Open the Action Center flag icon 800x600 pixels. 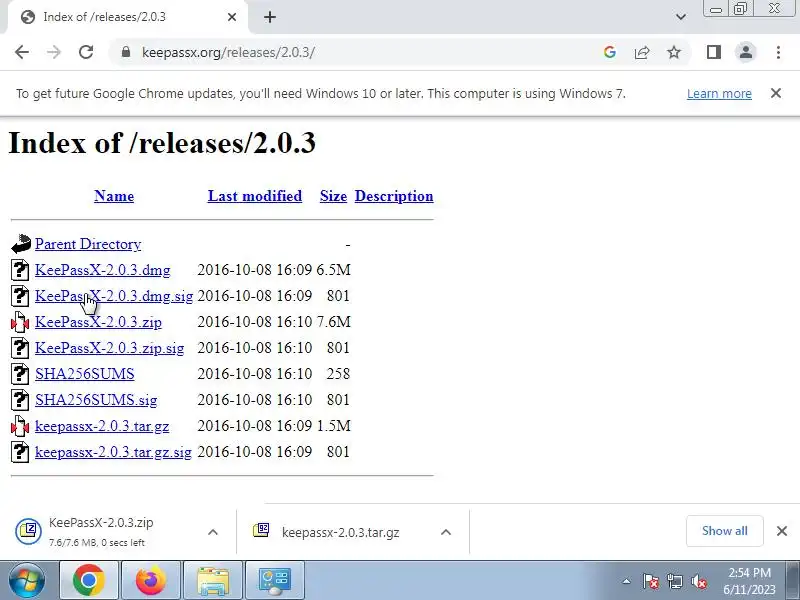651,581
